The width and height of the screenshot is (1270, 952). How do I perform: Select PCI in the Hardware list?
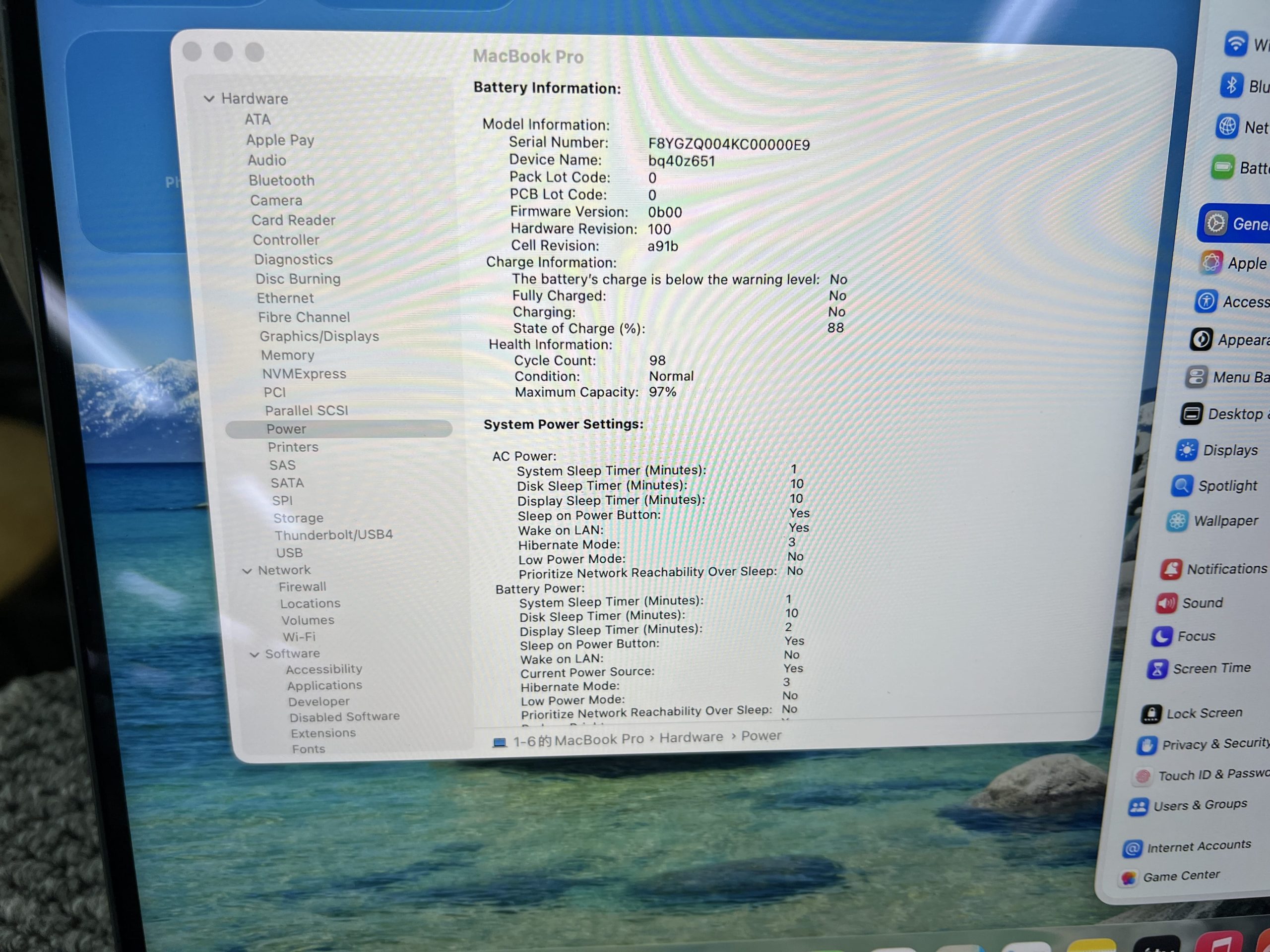click(x=274, y=393)
